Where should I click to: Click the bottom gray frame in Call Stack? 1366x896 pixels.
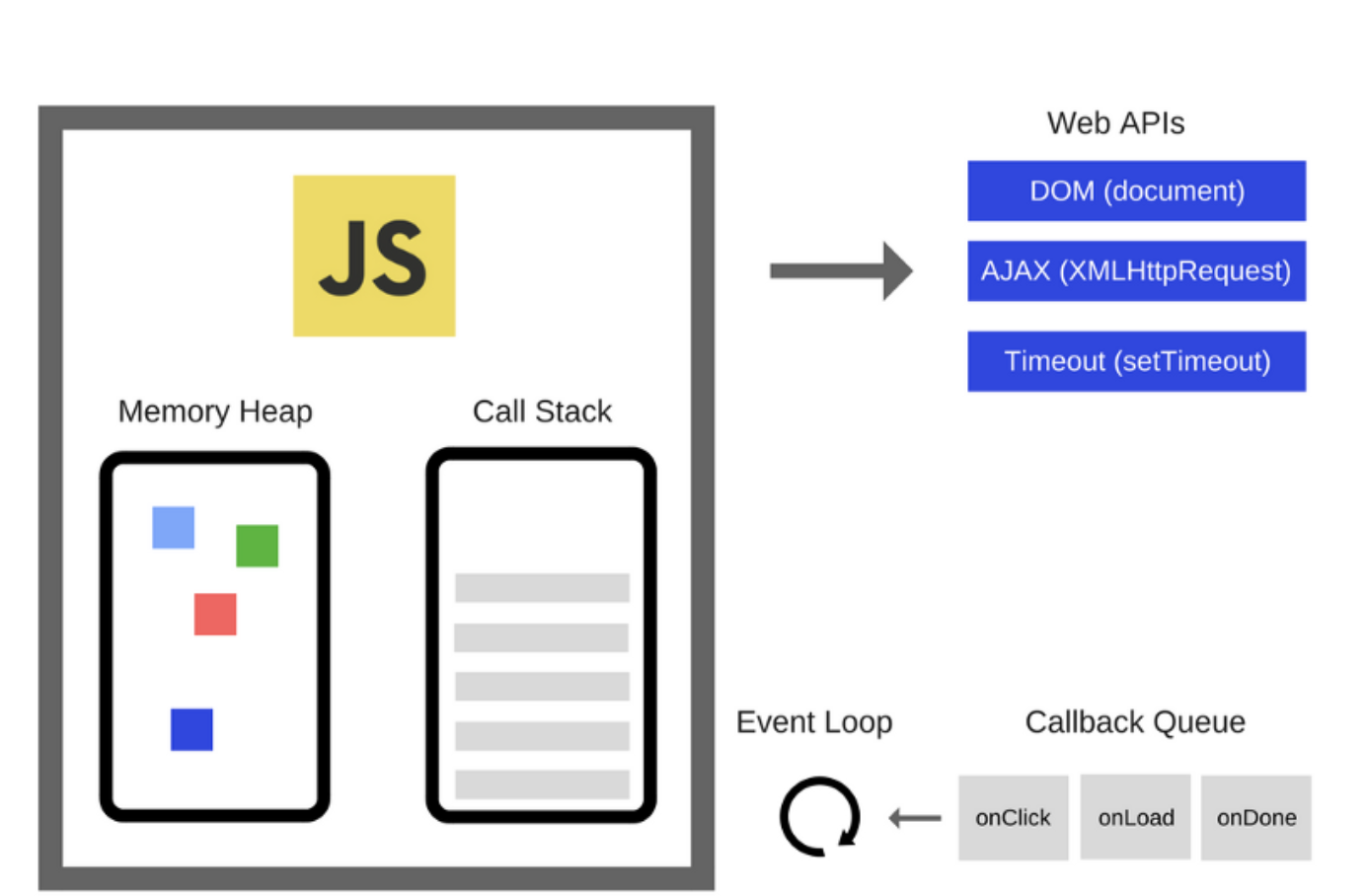542,784
